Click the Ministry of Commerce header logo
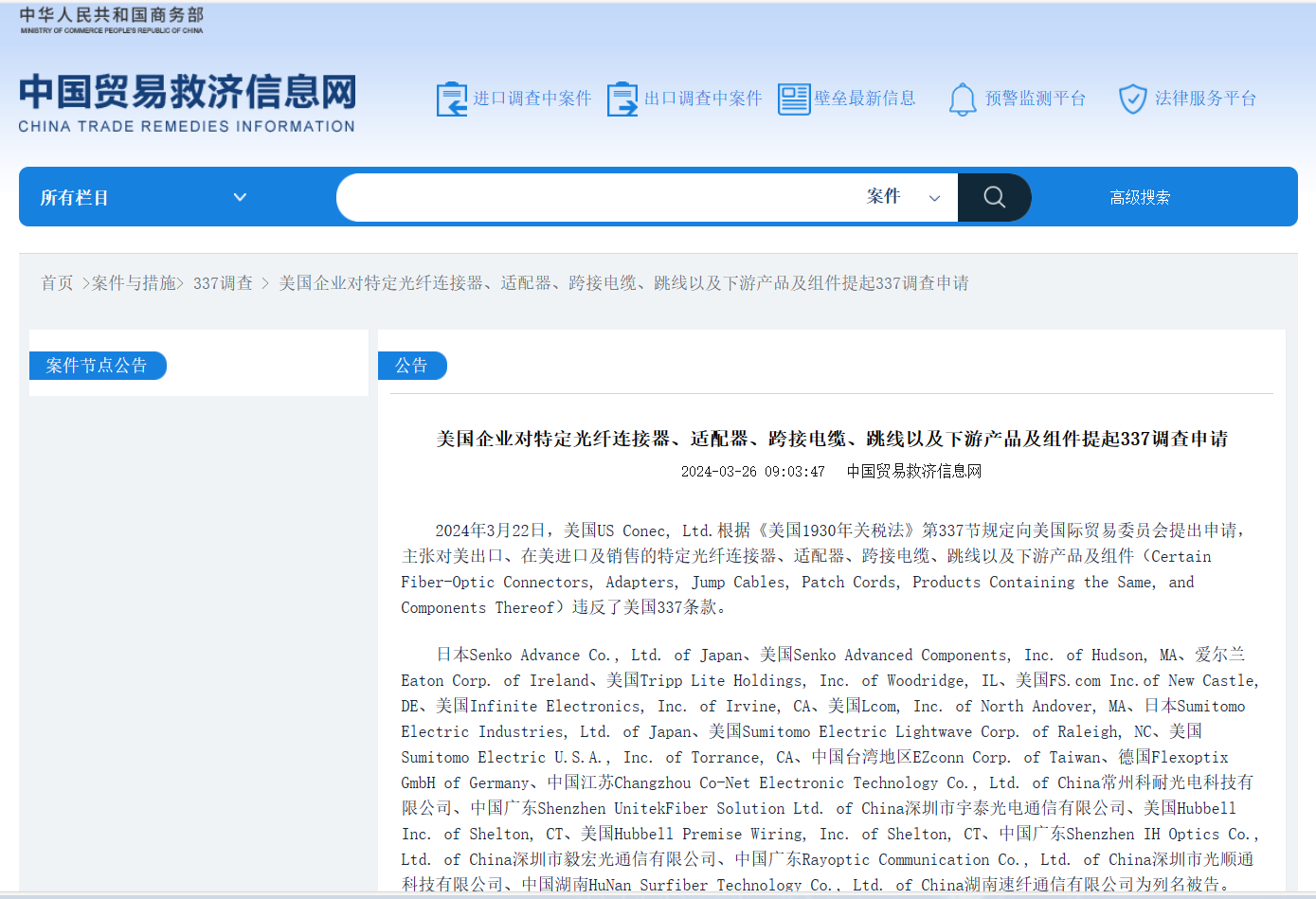The image size is (1316, 899). [x=112, y=20]
